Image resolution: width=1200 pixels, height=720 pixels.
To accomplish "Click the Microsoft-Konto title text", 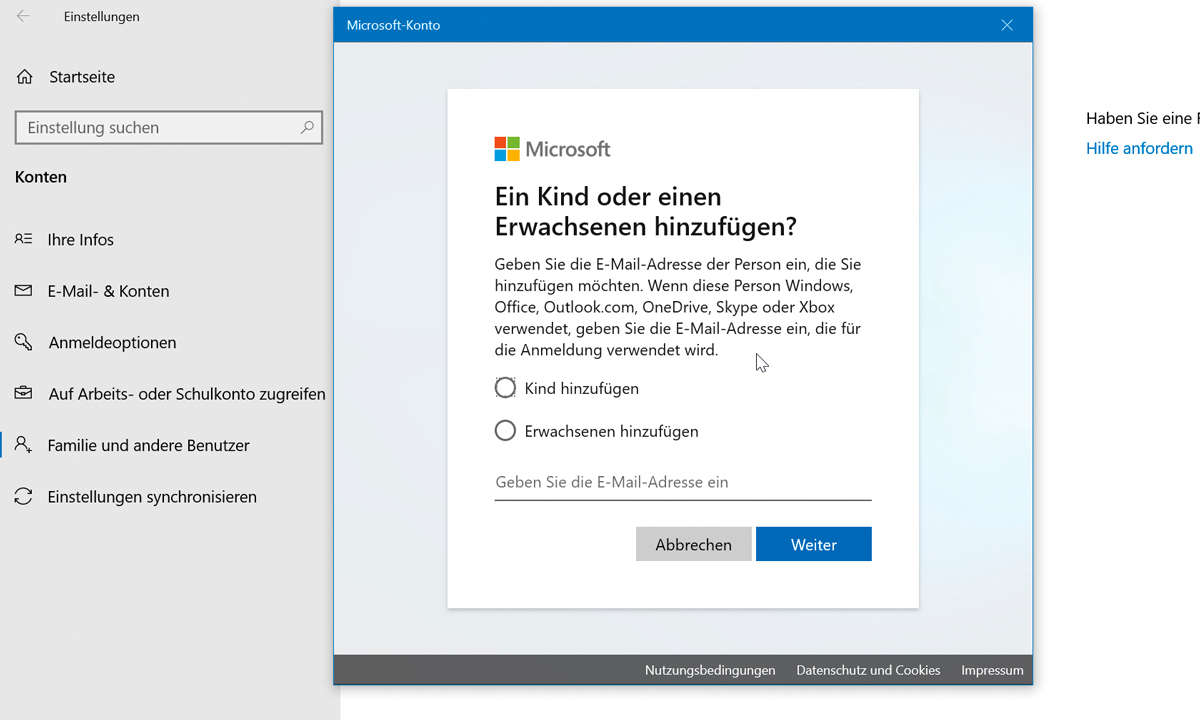I will pyautogui.click(x=393, y=25).
